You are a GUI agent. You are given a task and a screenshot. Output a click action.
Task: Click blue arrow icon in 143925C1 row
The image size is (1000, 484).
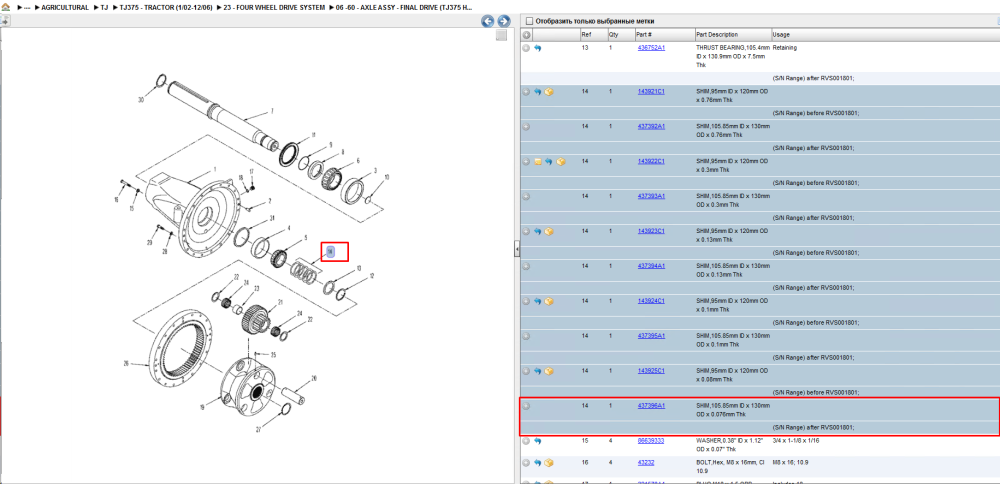click(538, 371)
